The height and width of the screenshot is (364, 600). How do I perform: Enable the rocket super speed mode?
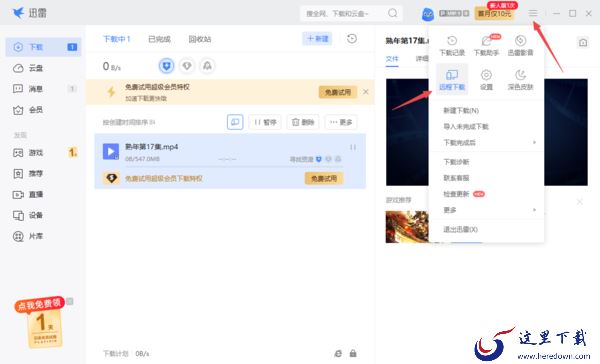207,66
